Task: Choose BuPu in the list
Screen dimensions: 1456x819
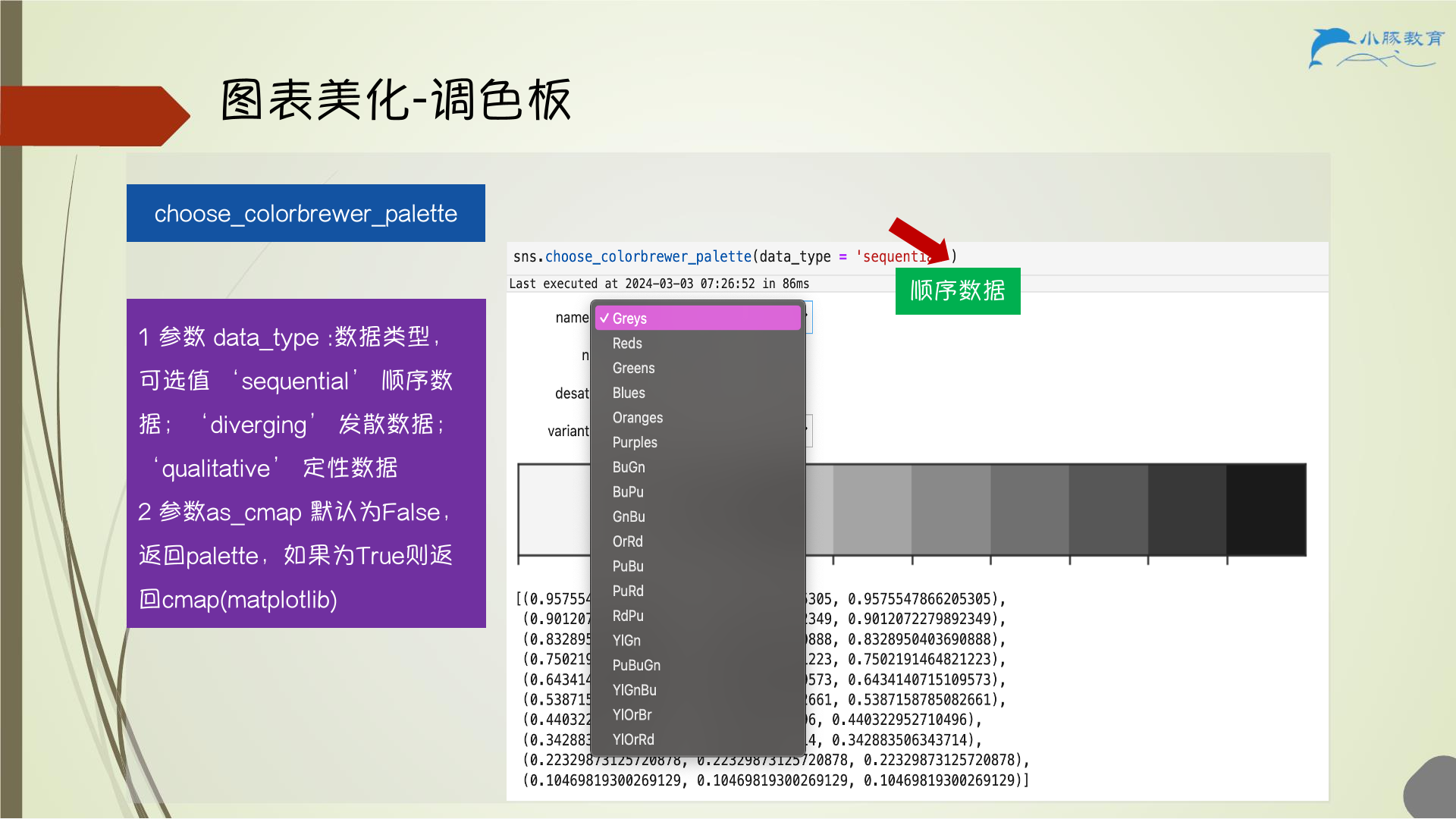Action: click(698, 492)
